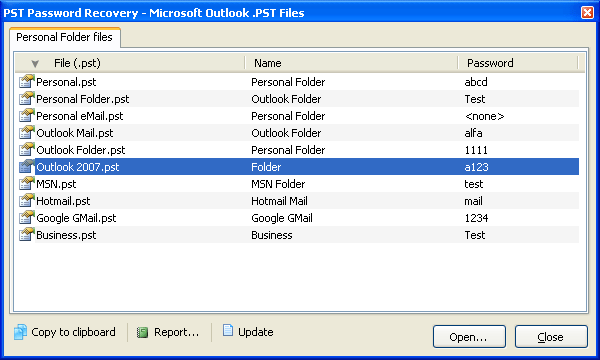Open the Report... dialog
Screen dimensions: 600x360
176,332
